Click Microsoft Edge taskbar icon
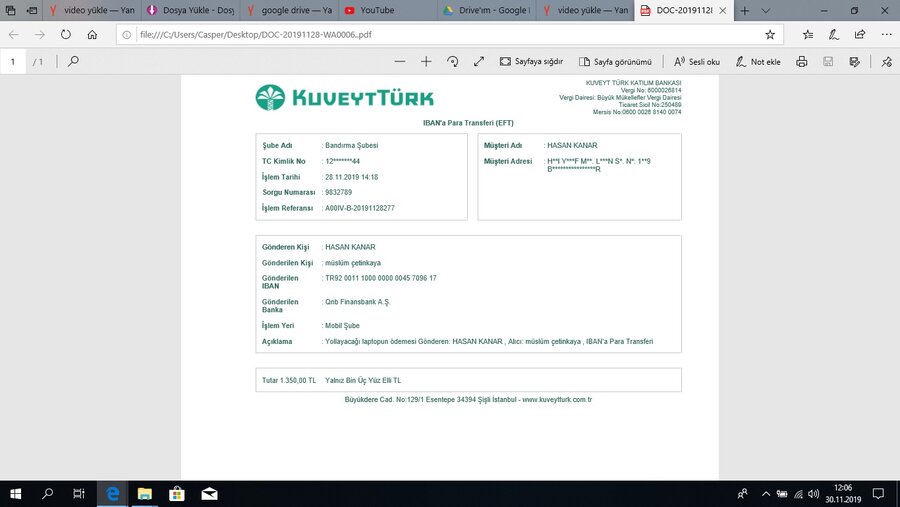 pyautogui.click(x=112, y=494)
